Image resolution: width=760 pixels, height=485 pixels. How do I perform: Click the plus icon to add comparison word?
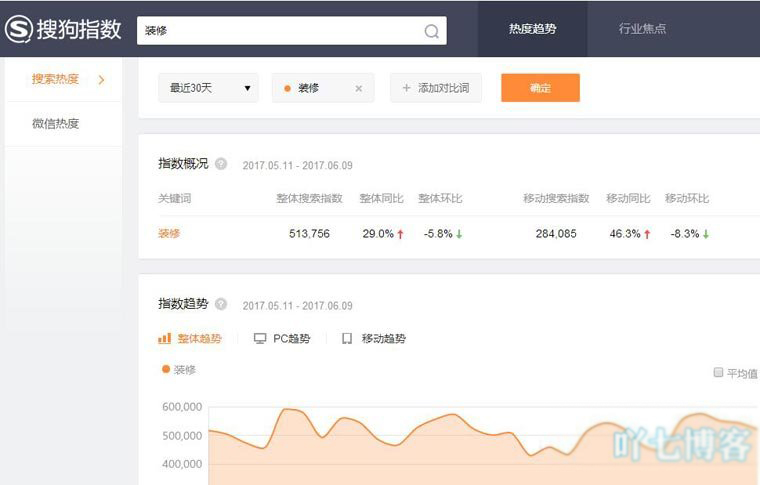[406, 88]
